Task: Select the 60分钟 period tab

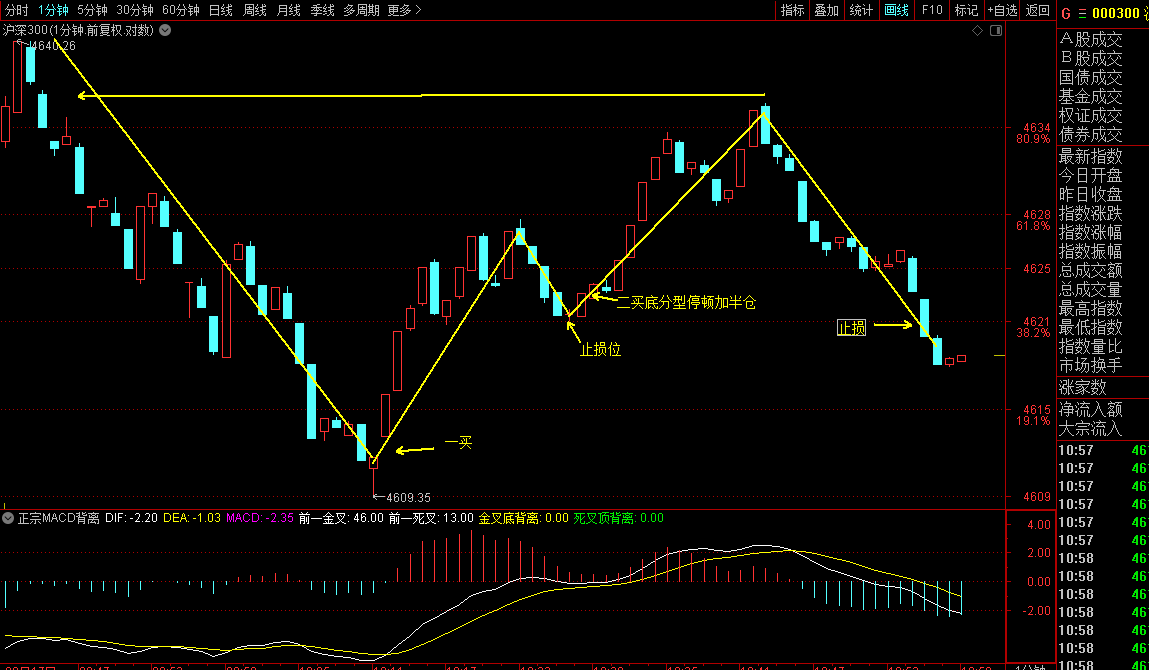Action: pos(181,10)
